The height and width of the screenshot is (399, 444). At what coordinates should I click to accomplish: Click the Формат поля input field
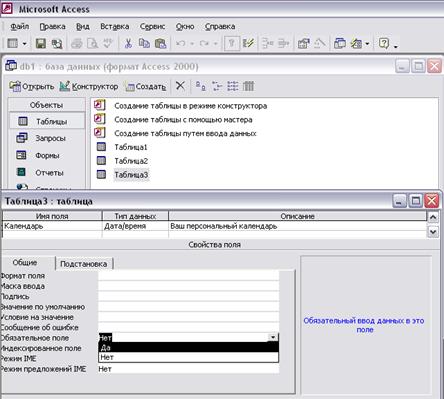[x=189, y=276]
